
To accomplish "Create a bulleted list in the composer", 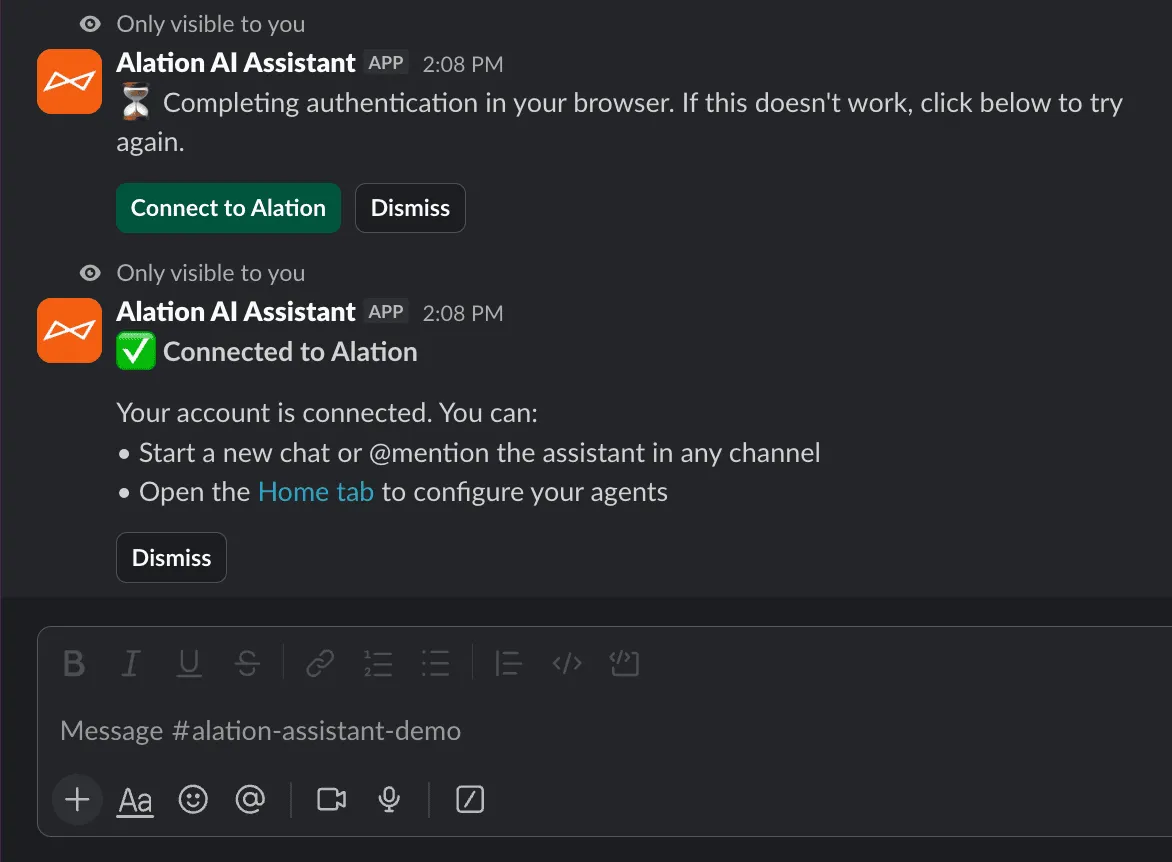I will click(x=436, y=664).
